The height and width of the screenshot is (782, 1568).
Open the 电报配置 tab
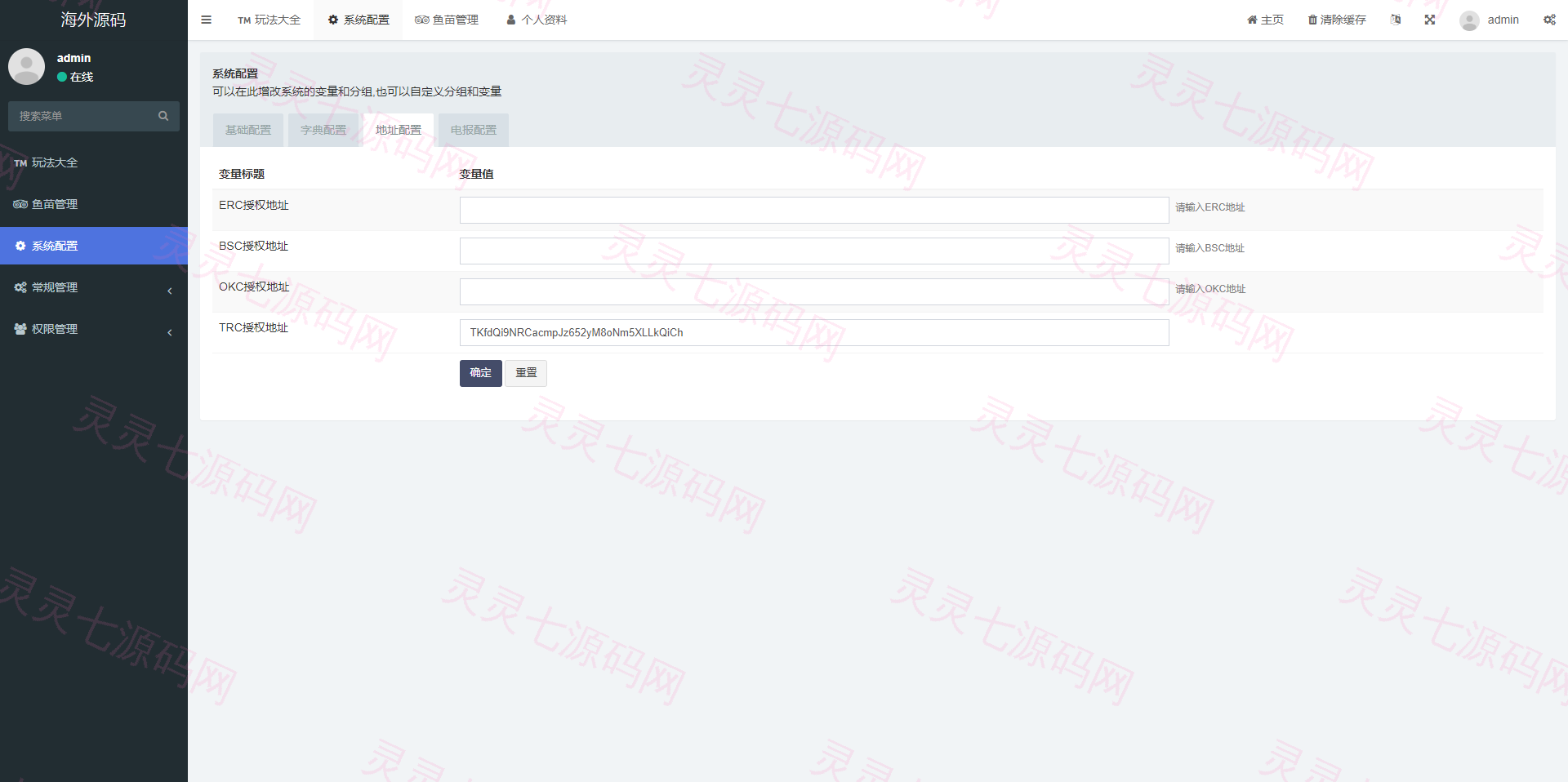pyautogui.click(x=474, y=130)
